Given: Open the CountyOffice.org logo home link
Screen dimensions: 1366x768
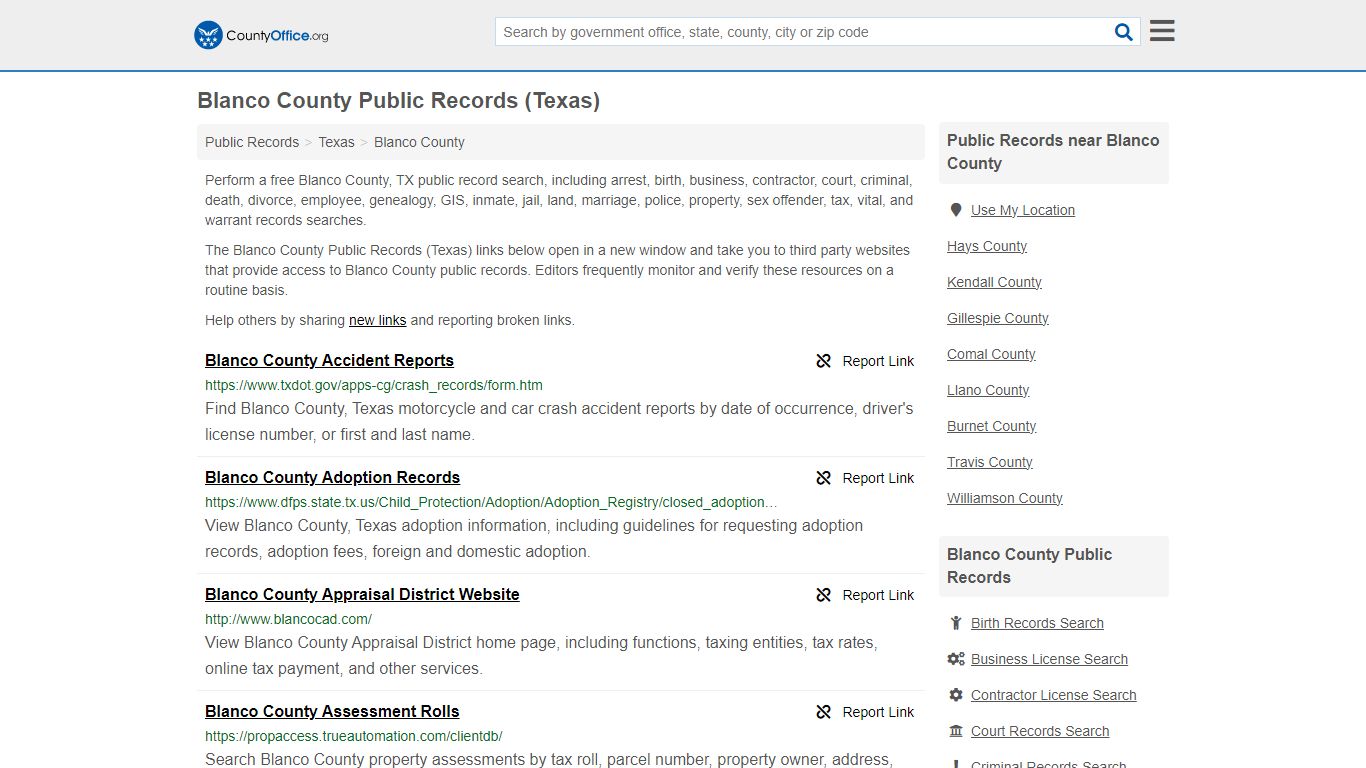Looking at the screenshot, I should tap(261, 35).
